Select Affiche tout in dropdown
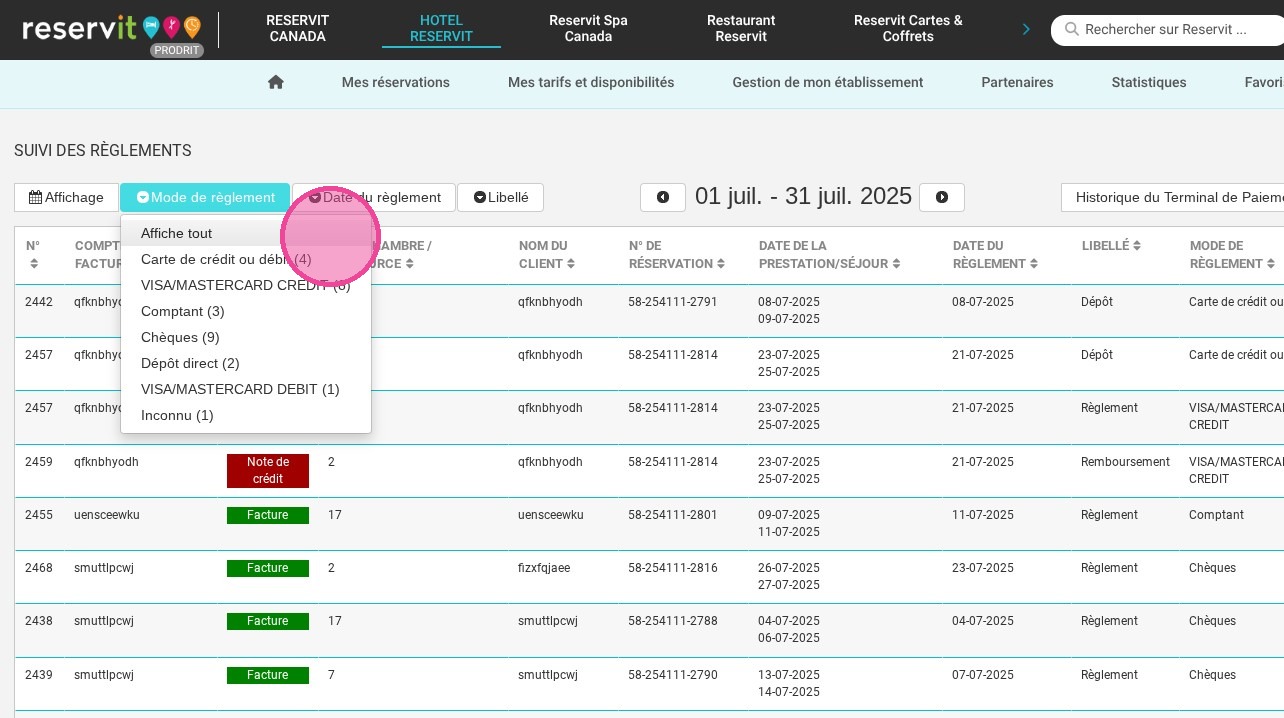1284x718 pixels. [x=246, y=233]
